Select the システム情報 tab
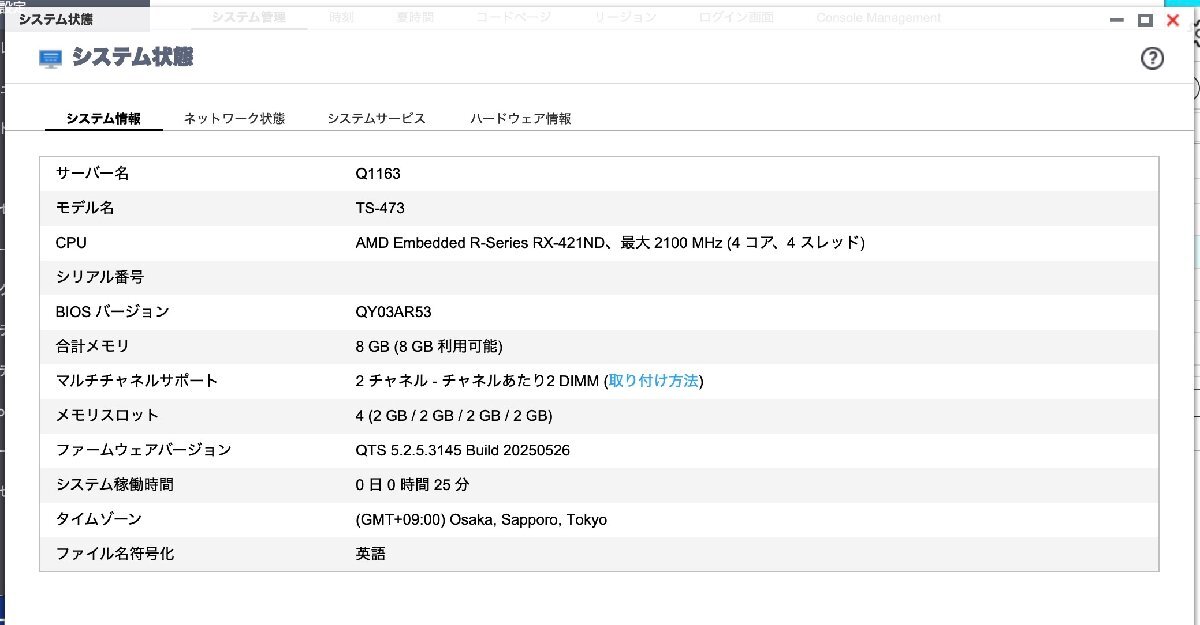The width and height of the screenshot is (1200, 625). (x=104, y=118)
